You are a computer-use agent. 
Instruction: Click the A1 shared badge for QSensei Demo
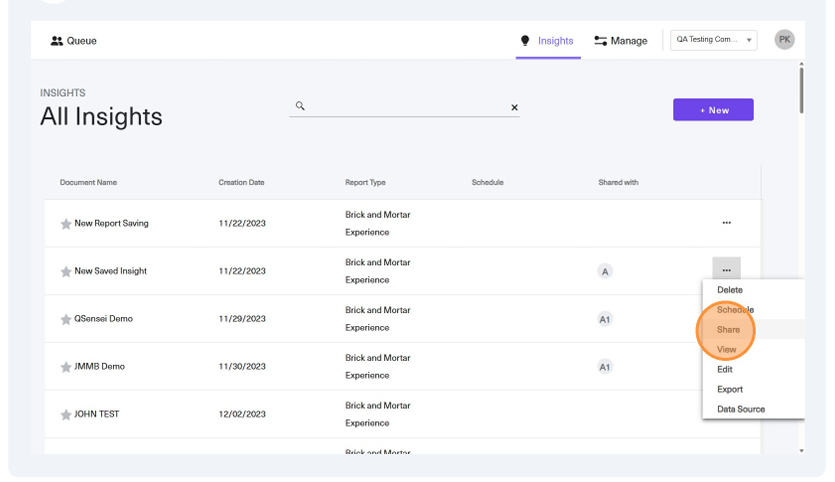(604, 320)
